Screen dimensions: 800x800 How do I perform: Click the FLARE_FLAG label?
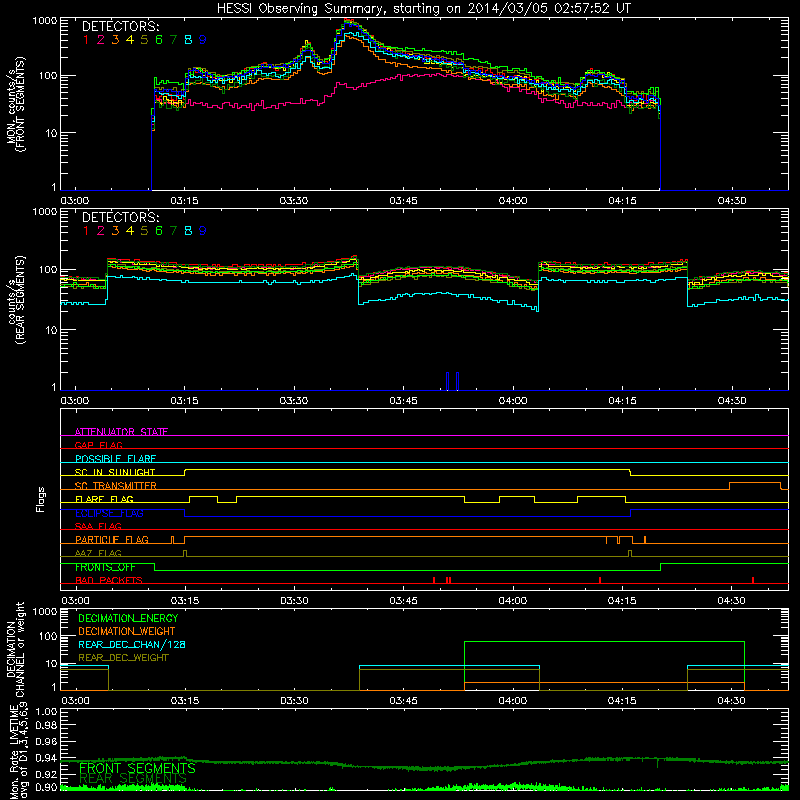104,499
